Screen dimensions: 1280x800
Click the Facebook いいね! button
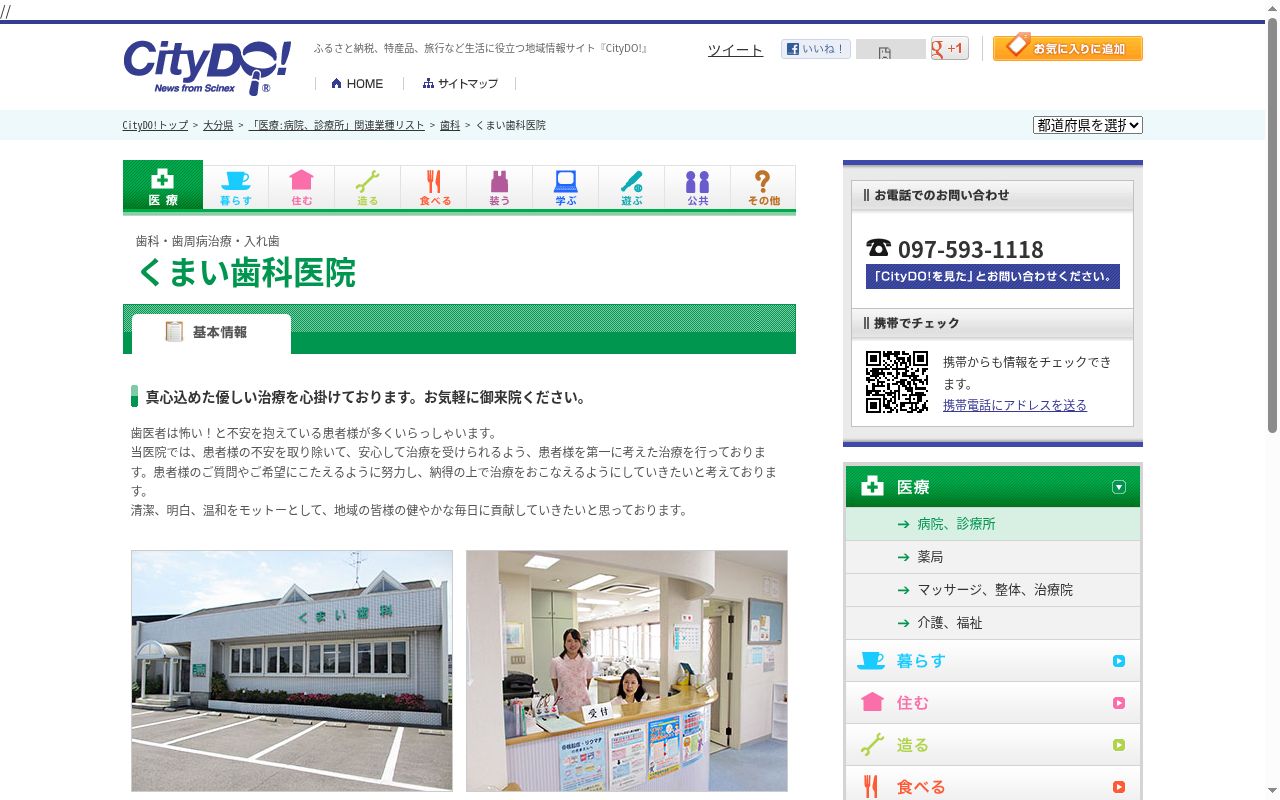[x=816, y=49]
